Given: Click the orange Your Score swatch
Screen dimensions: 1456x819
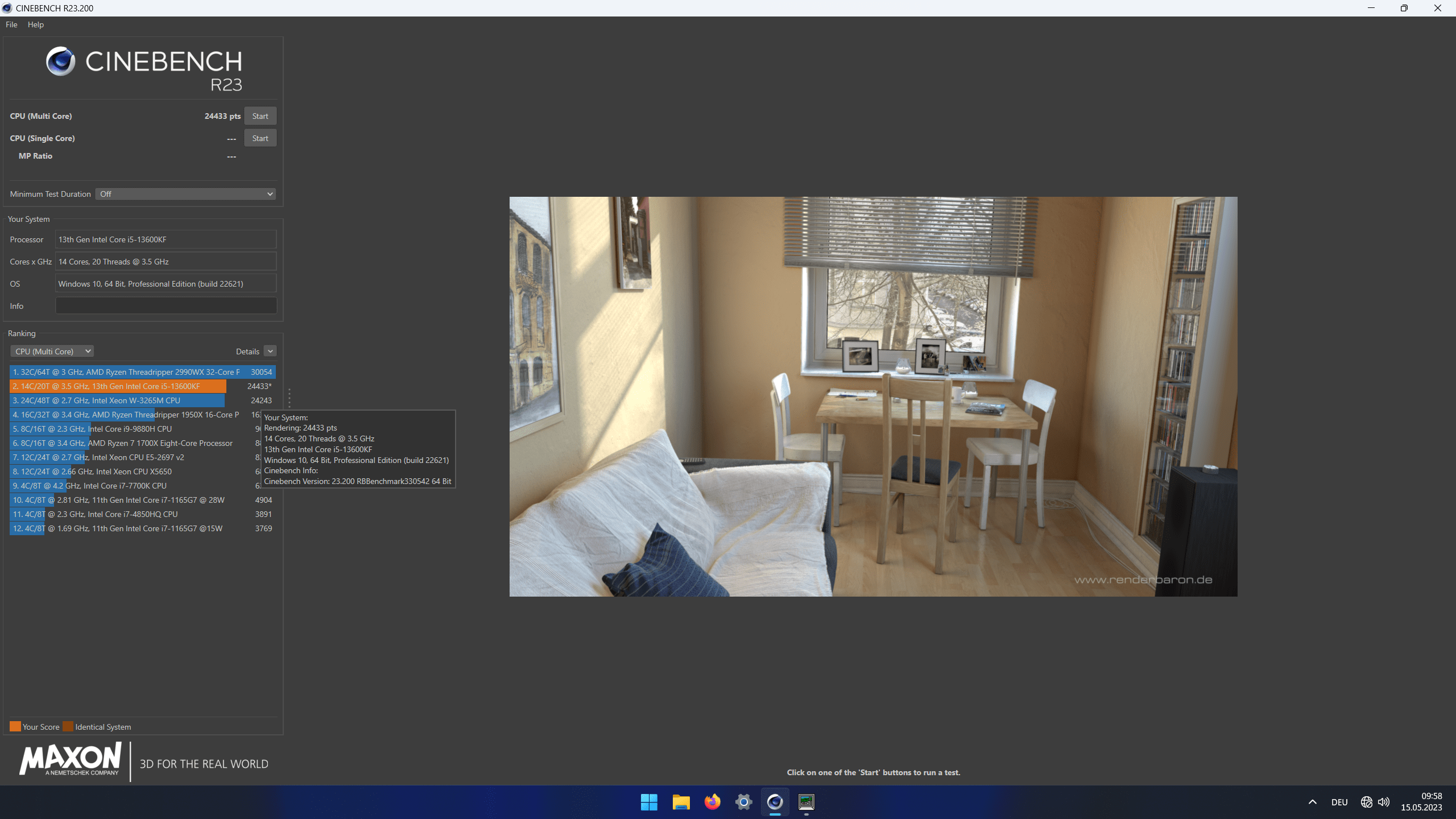Looking at the screenshot, I should [15, 726].
